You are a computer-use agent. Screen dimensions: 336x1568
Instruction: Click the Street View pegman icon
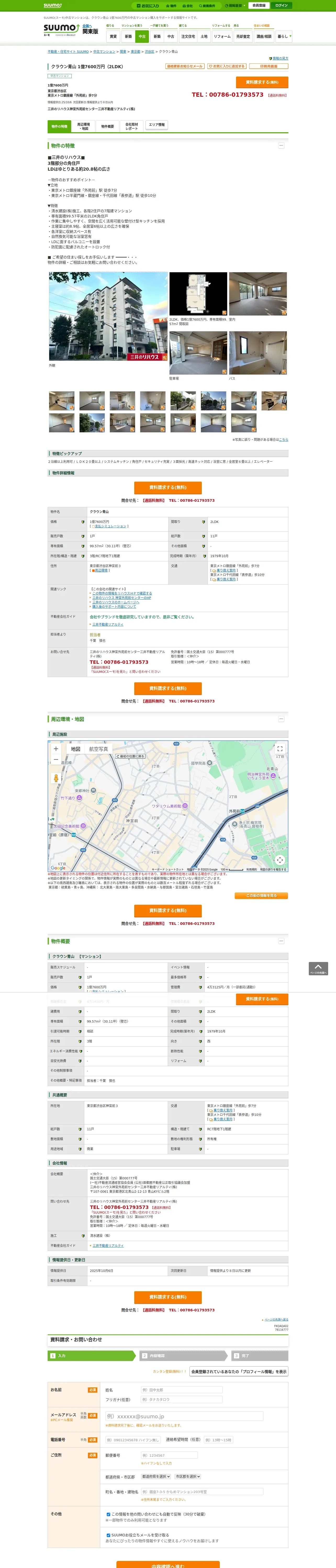[x=56, y=778]
